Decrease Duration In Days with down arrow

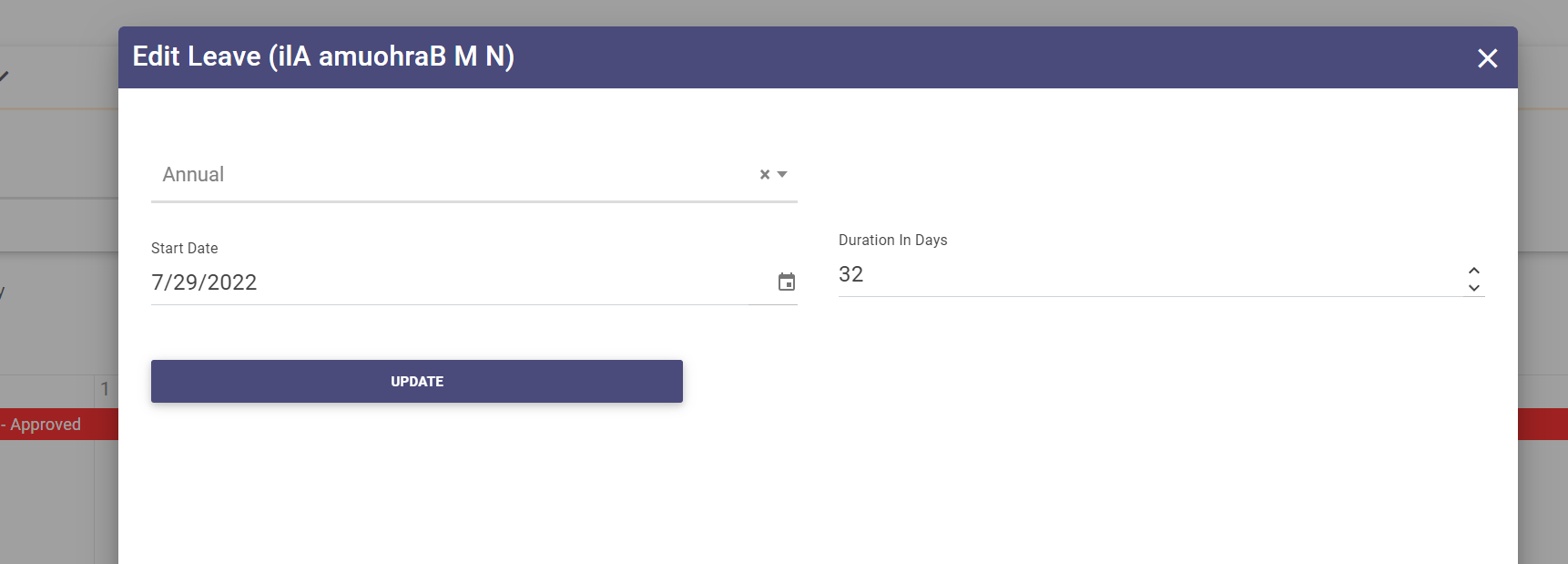click(x=1473, y=288)
